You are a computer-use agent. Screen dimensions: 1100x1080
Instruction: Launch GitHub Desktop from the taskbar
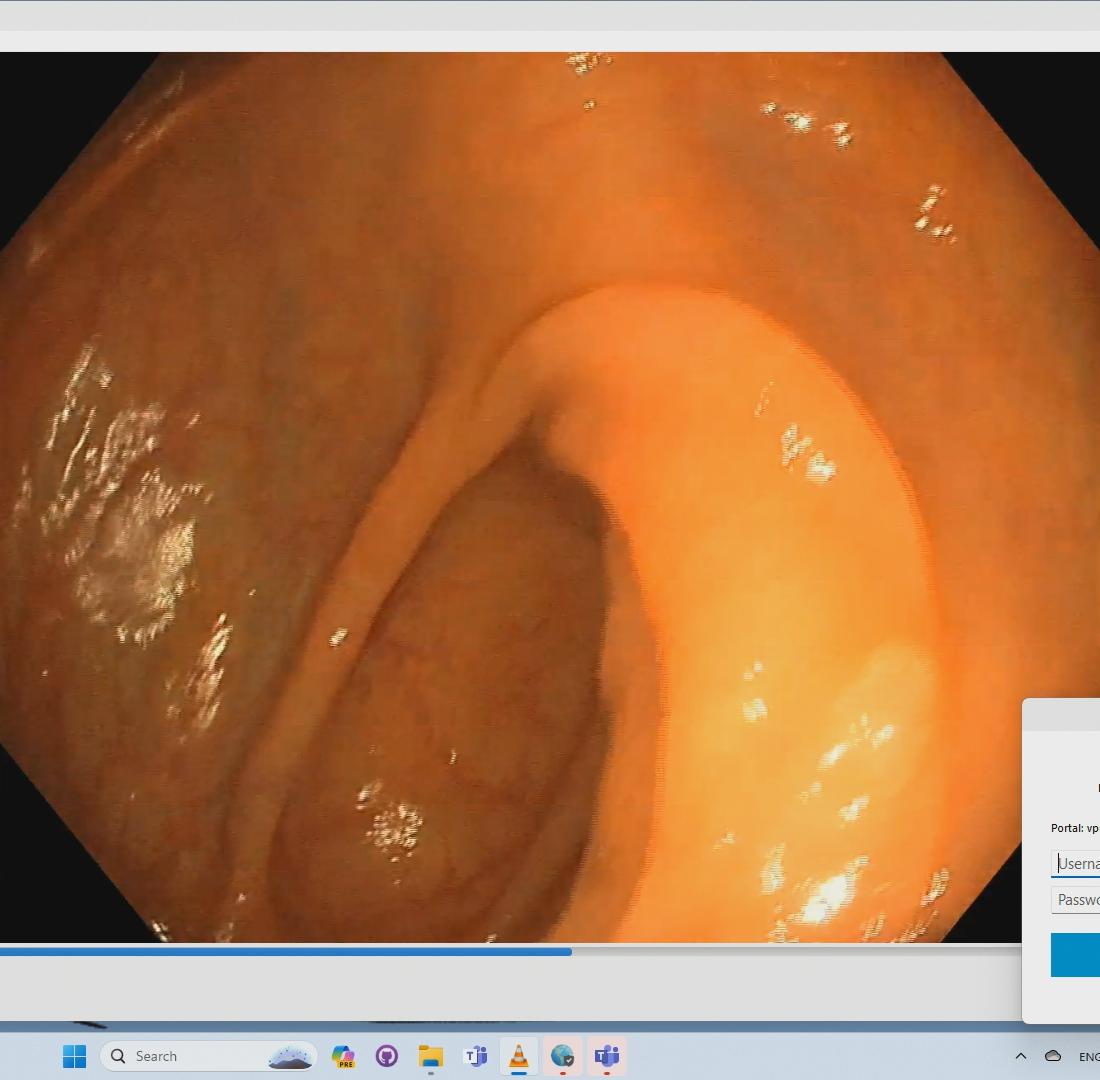tap(387, 1055)
